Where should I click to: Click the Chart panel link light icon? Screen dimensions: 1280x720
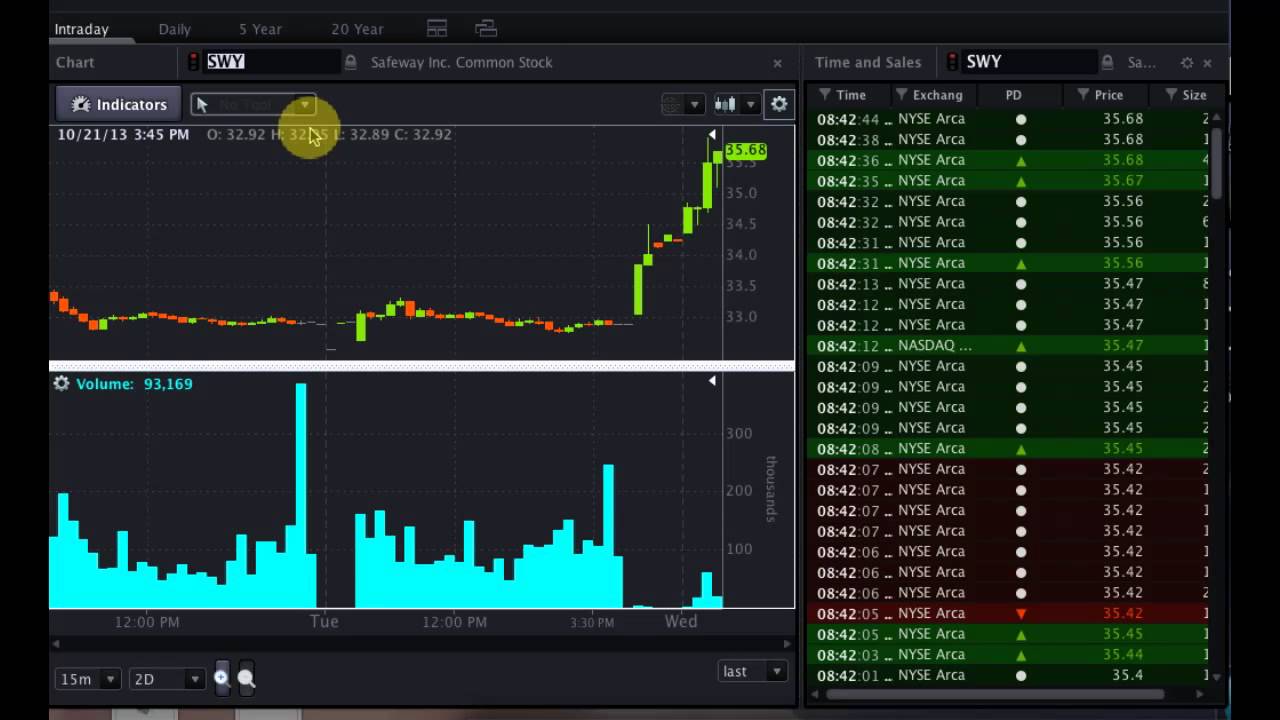coord(194,62)
